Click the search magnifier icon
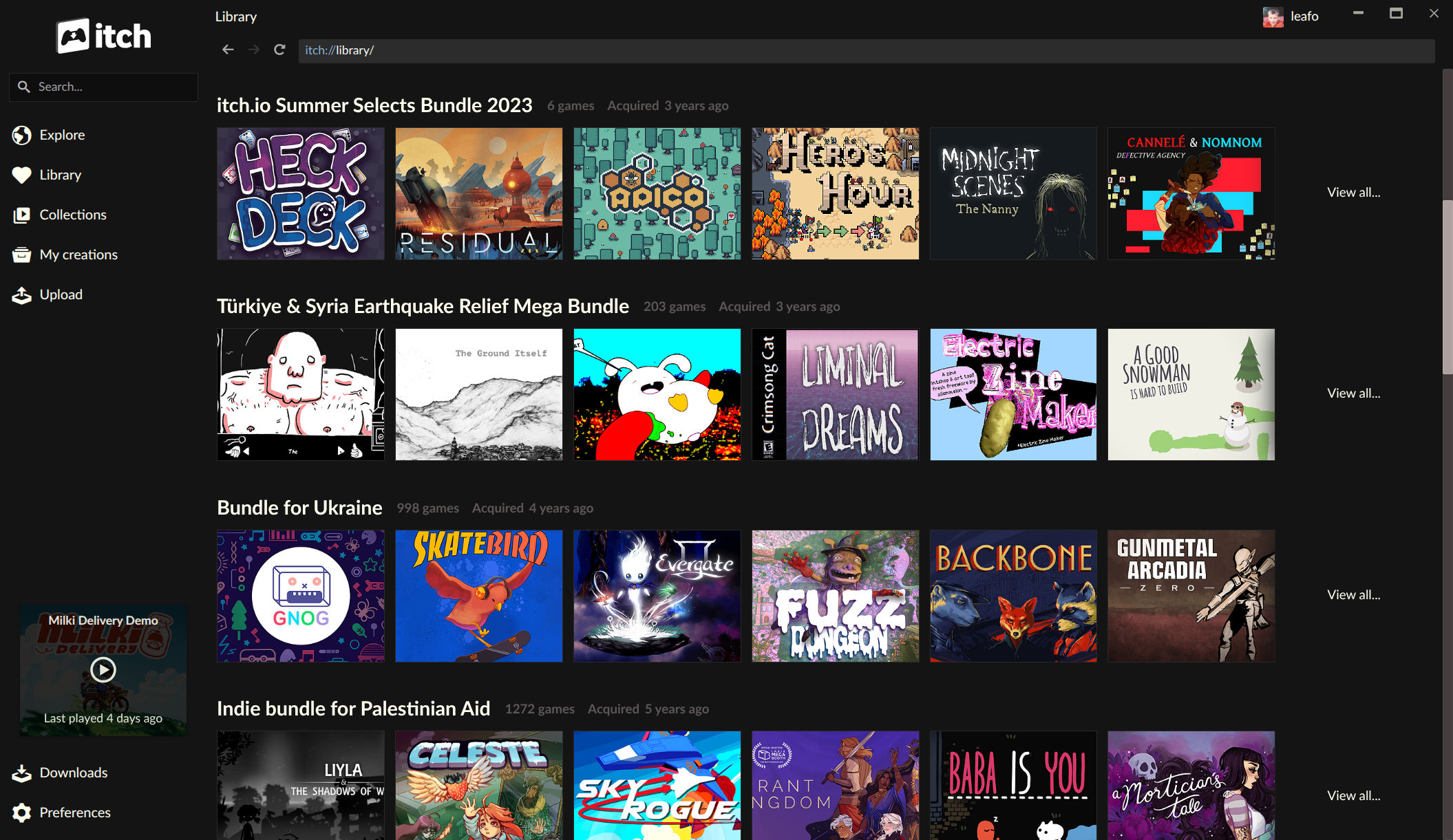This screenshot has width=1453, height=840. pyautogui.click(x=24, y=87)
